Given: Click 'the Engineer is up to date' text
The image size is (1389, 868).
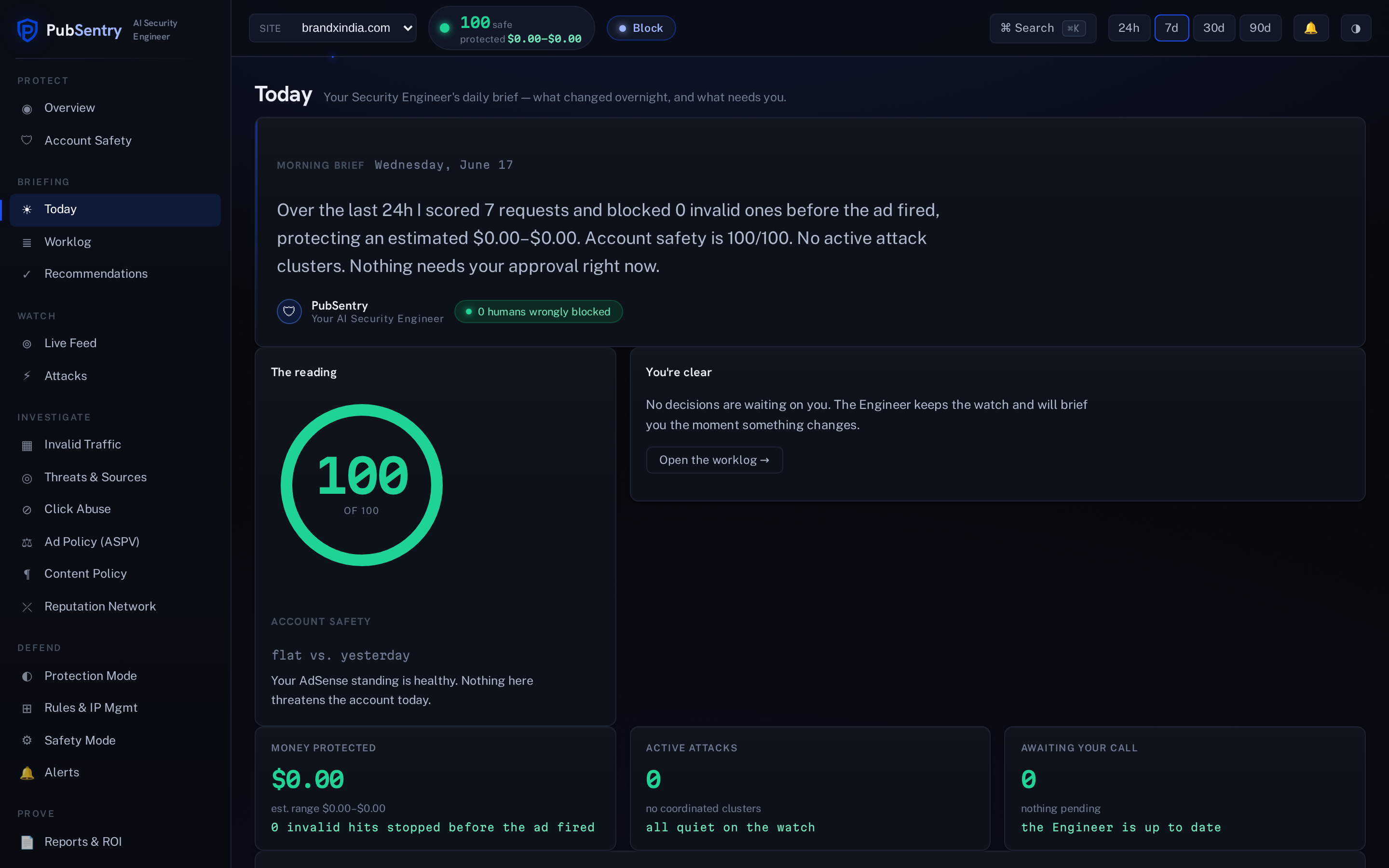Looking at the screenshot, I should tap(1121, 827).
